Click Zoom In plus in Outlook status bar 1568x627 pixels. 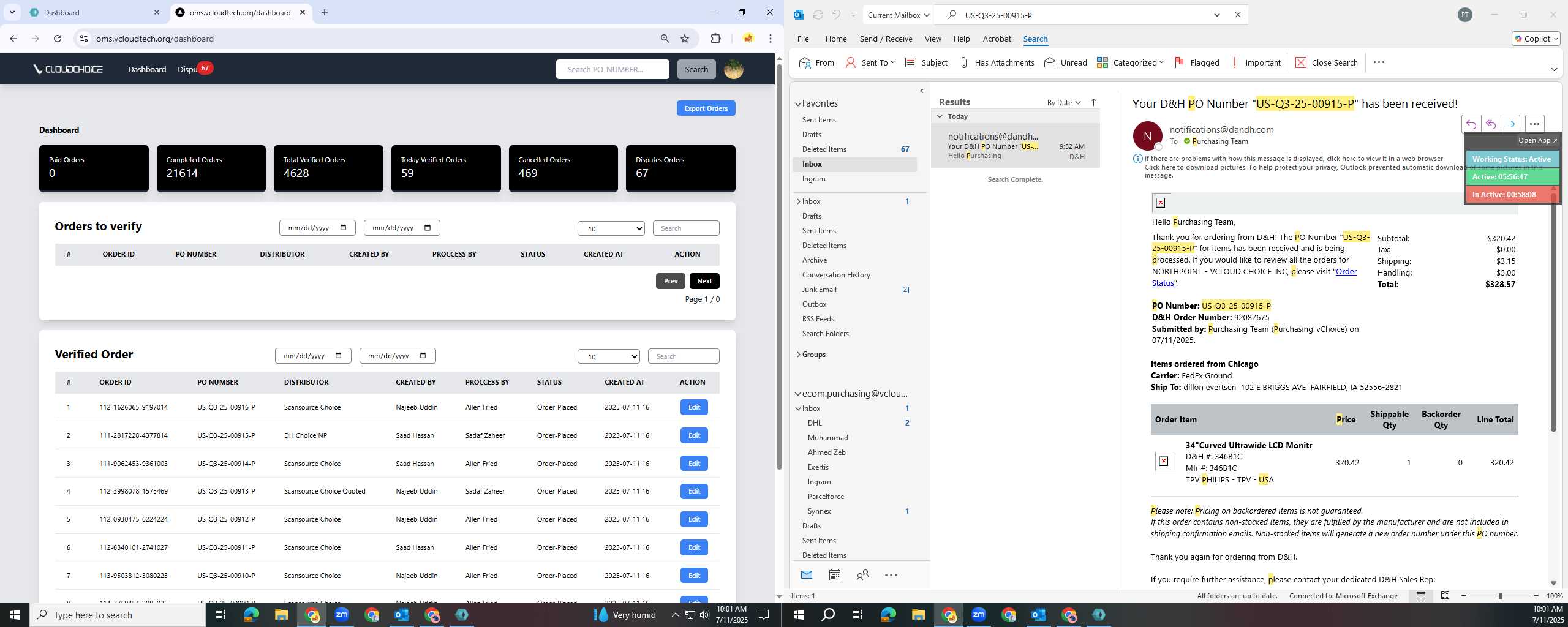point(1536,596)
